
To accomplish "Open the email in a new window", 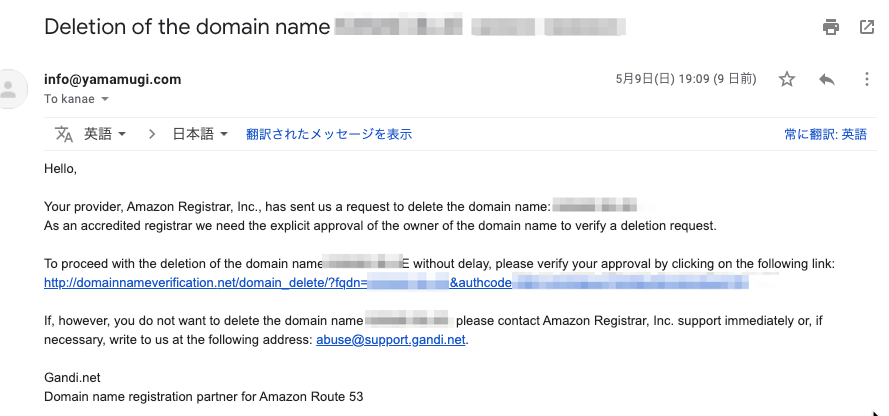I will pyautogui.click(x=867, y=27).
